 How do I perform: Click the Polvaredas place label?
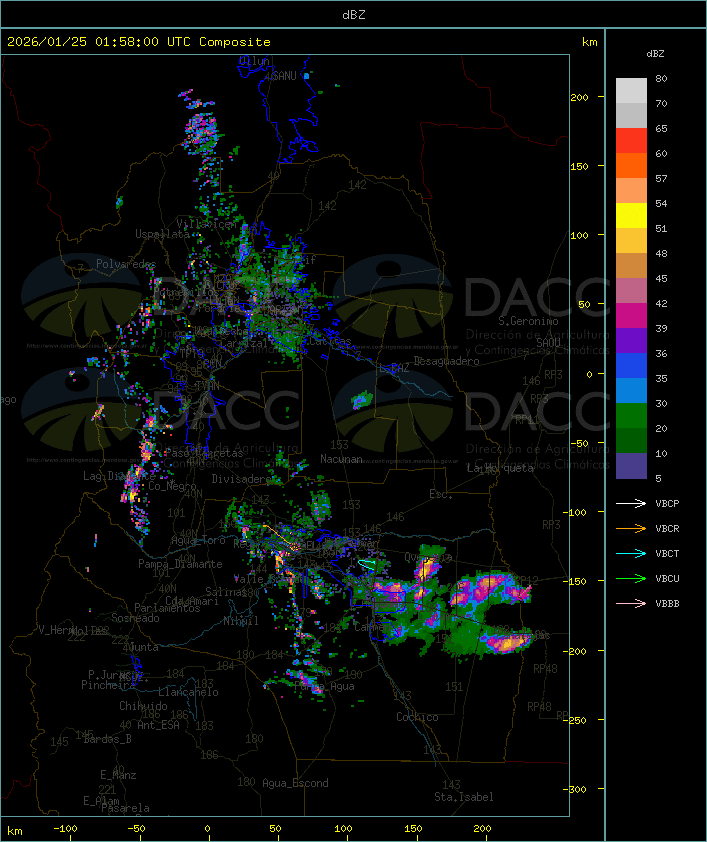[126, 264]
